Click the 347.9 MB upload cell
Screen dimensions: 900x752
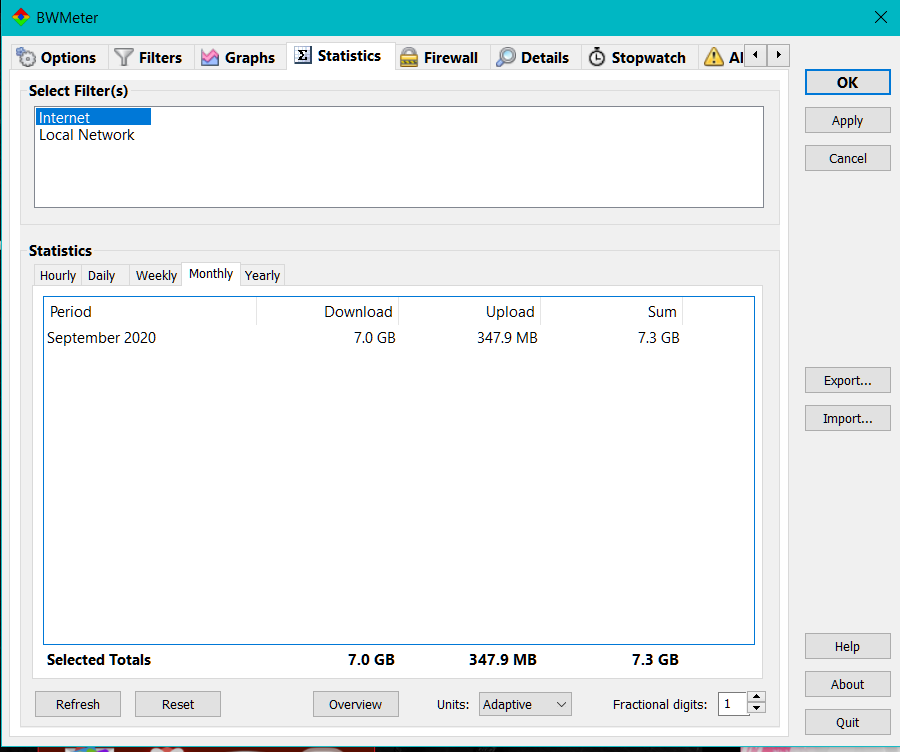(507, 338)
